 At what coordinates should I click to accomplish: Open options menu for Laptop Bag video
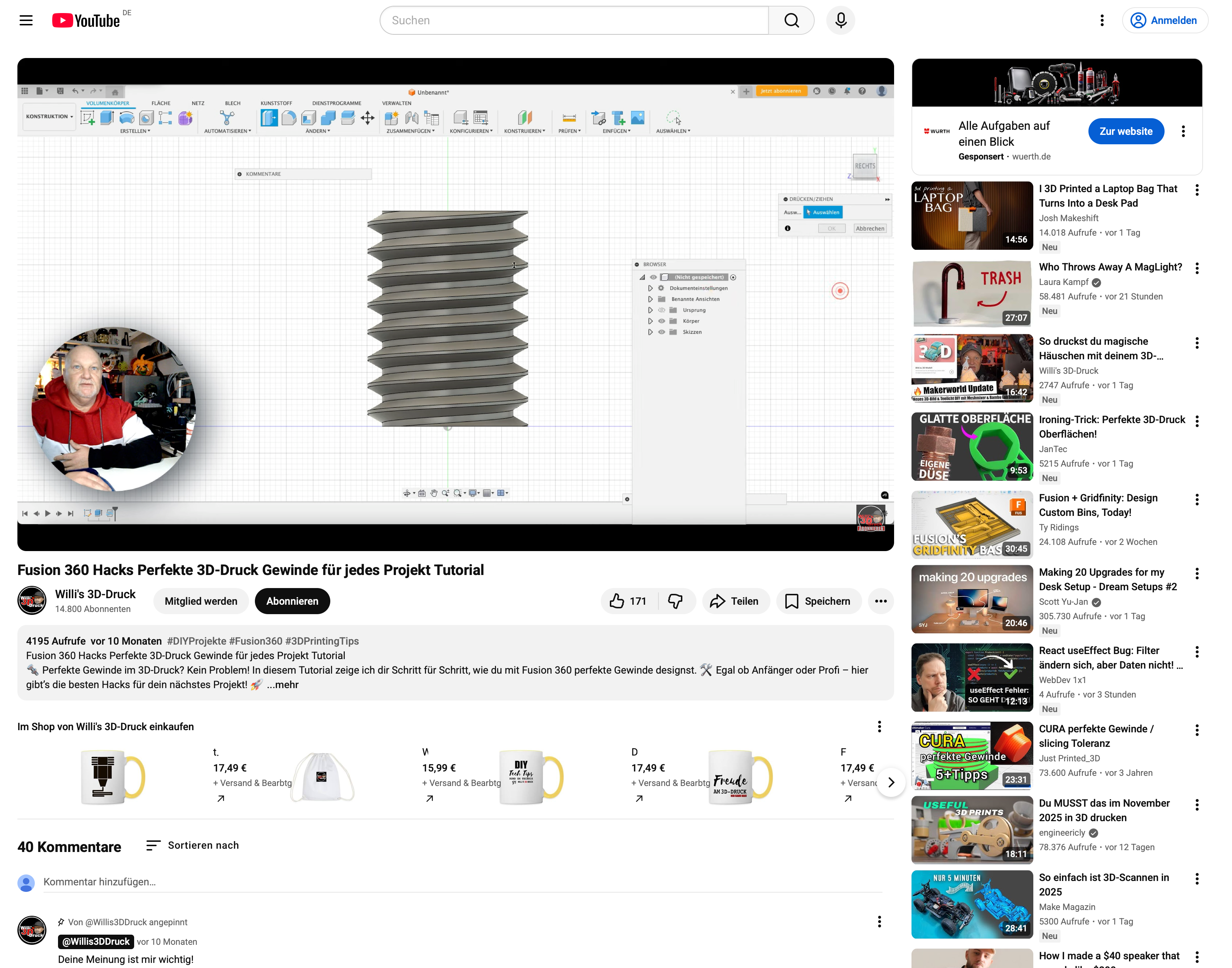[1196, 190]
